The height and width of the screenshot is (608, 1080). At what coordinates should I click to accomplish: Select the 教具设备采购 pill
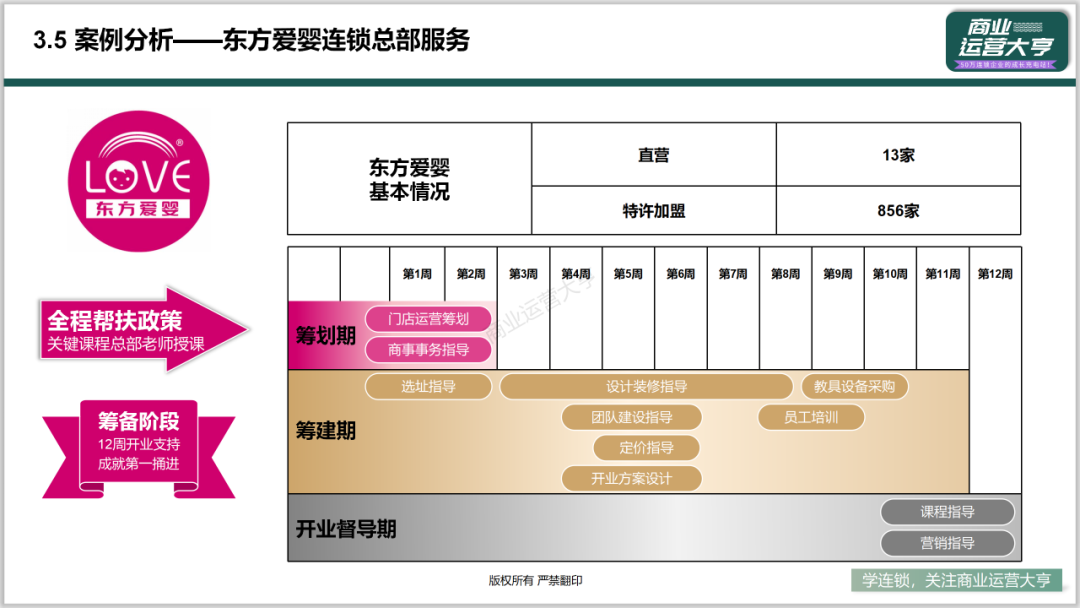point(854,386)
